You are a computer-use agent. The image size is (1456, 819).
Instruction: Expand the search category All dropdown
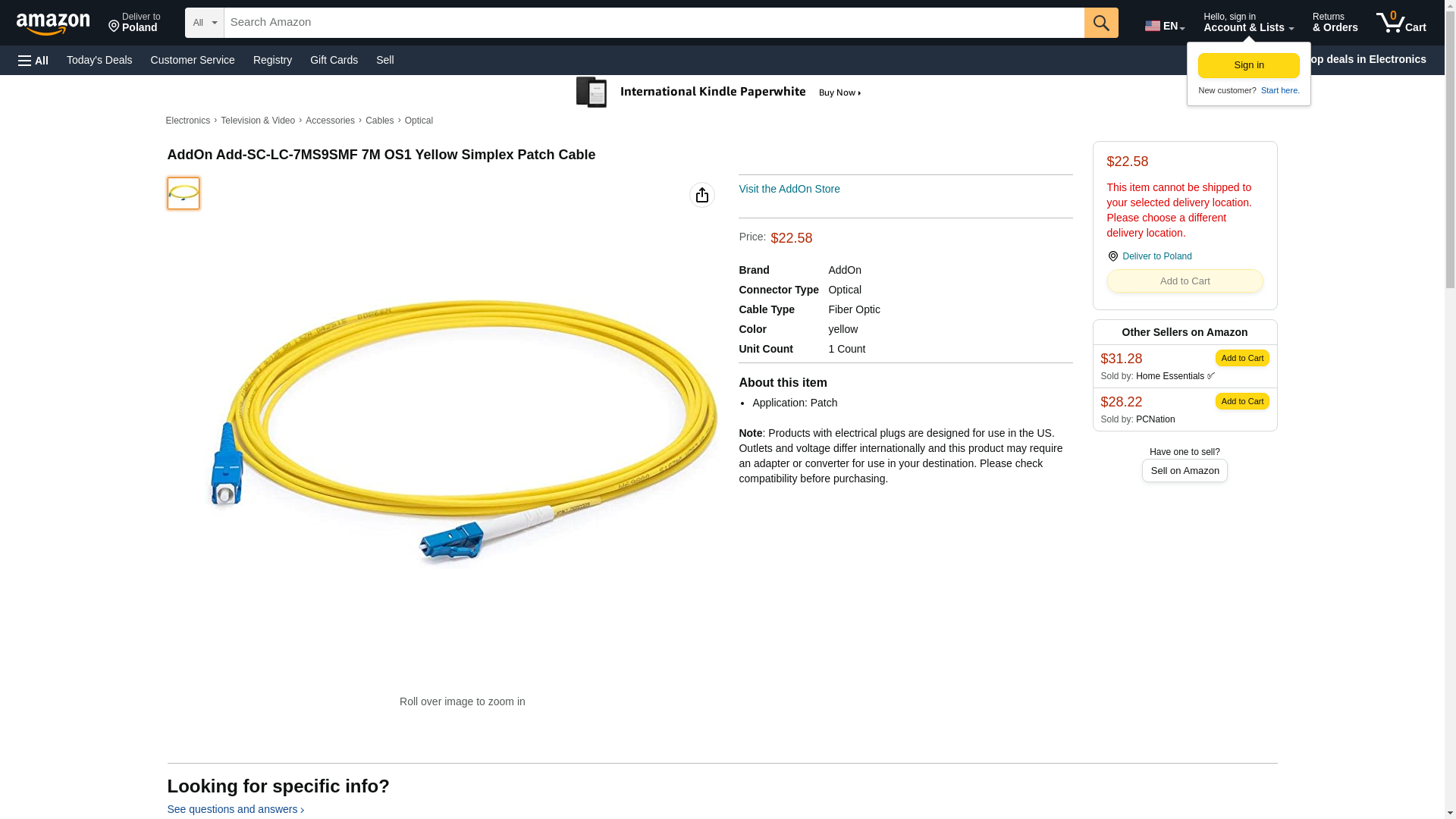click(x=204, y=23)
